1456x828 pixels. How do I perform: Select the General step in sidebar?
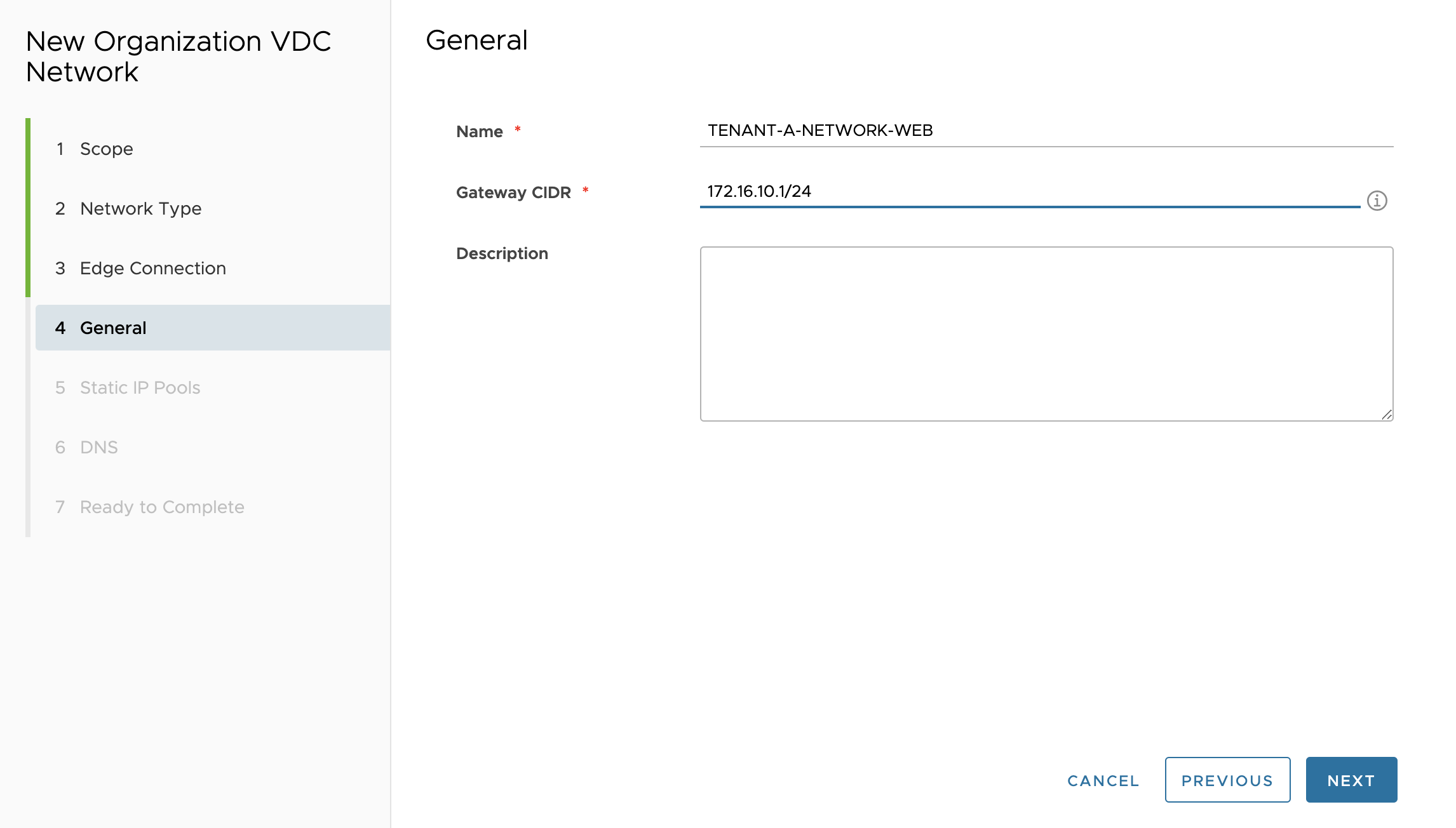click(x=113, y=328)
